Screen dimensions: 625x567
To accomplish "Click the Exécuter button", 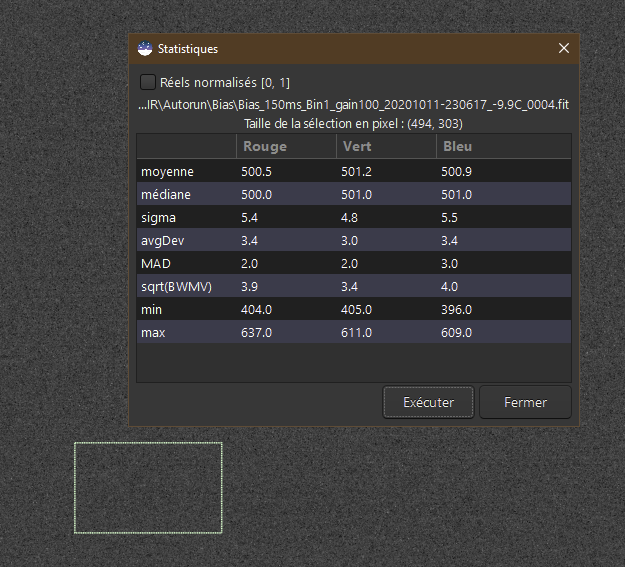I will [x=428, y=402].
